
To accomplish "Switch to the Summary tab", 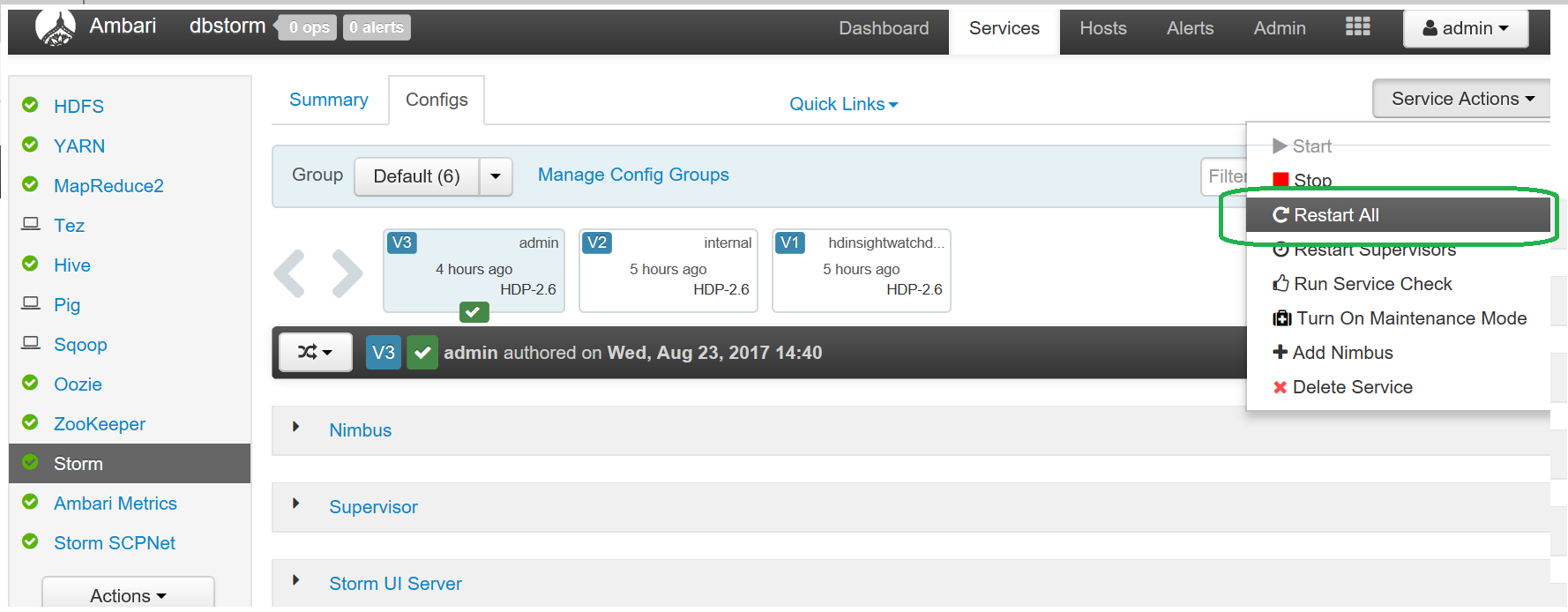I will (x=329, y=100).
